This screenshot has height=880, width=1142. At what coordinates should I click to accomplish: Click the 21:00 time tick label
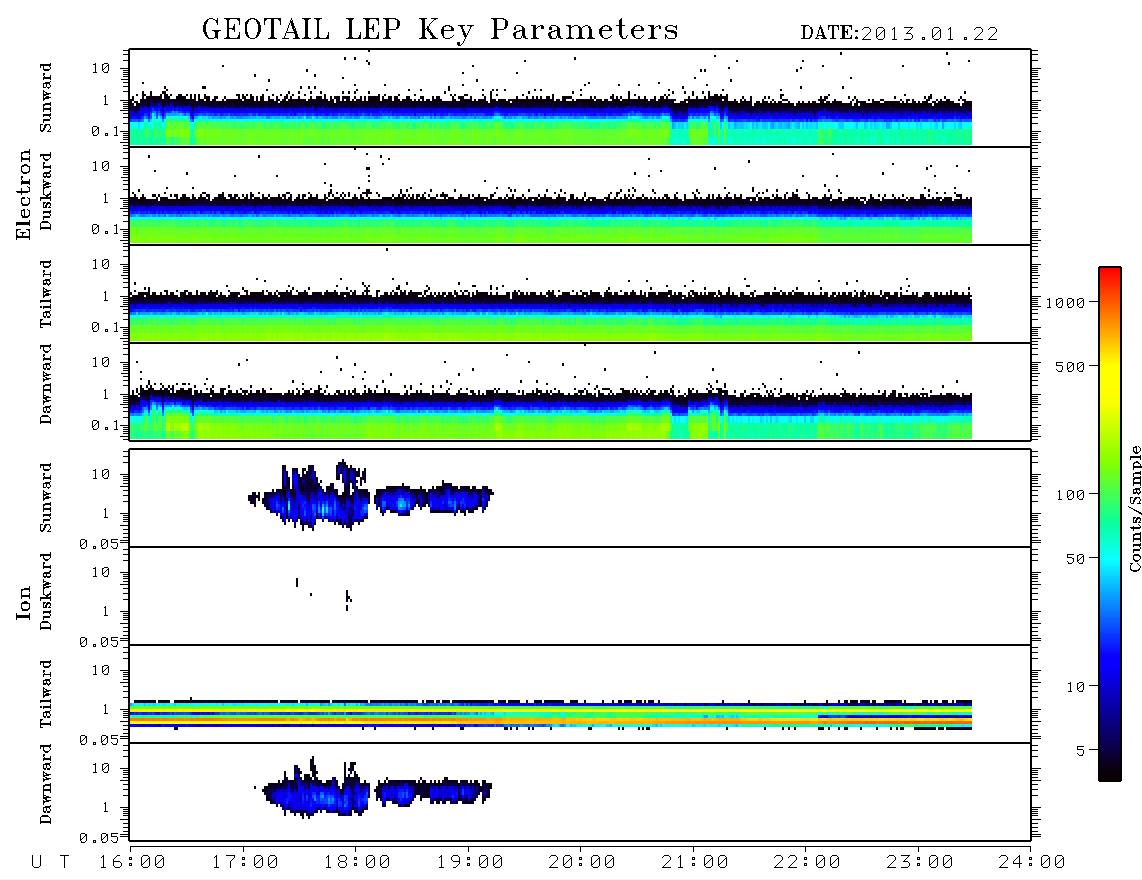pyautogui.click(x=695, y=863)
